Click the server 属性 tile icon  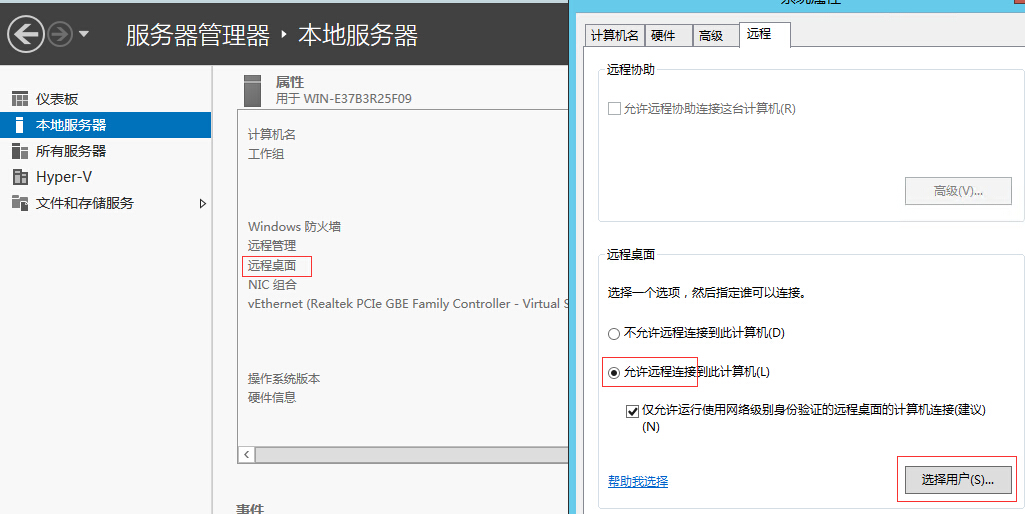click(254, 90)
